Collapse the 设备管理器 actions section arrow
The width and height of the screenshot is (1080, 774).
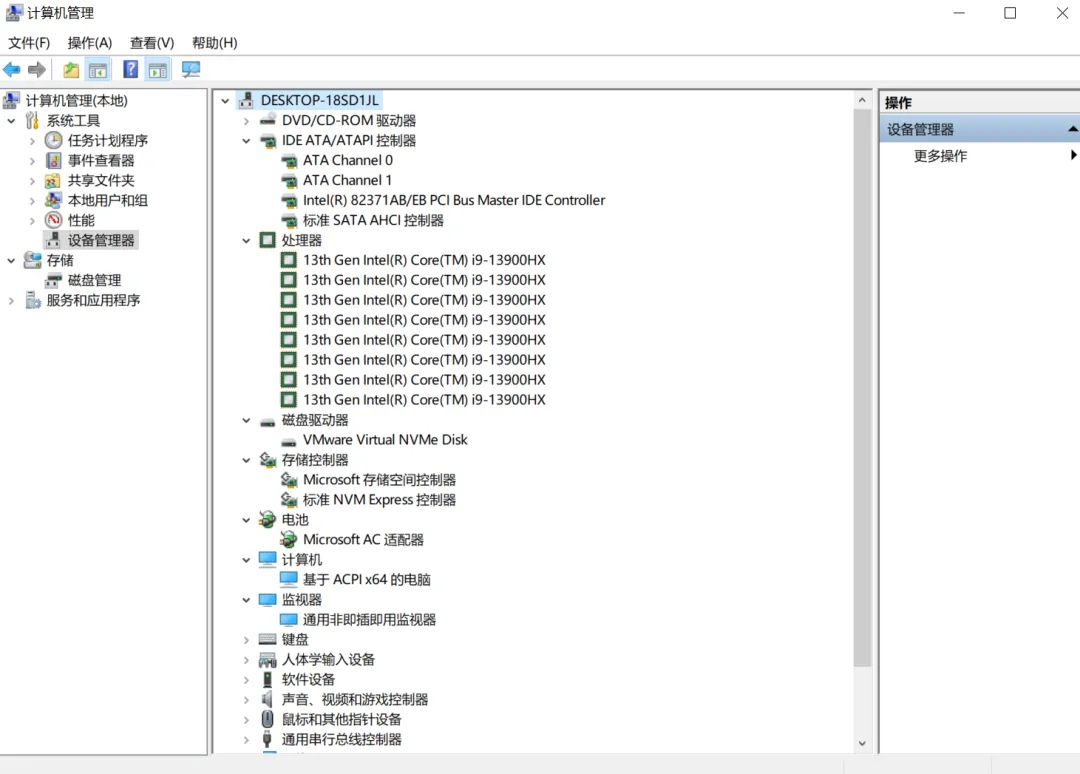[1072, 129]
